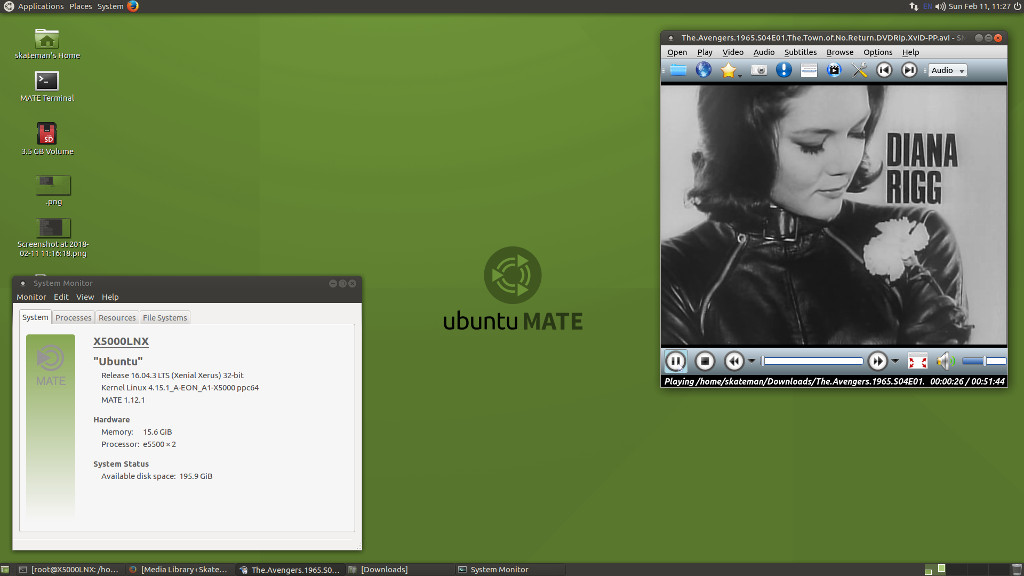Open the Subtitles menu

coord(800,52)
